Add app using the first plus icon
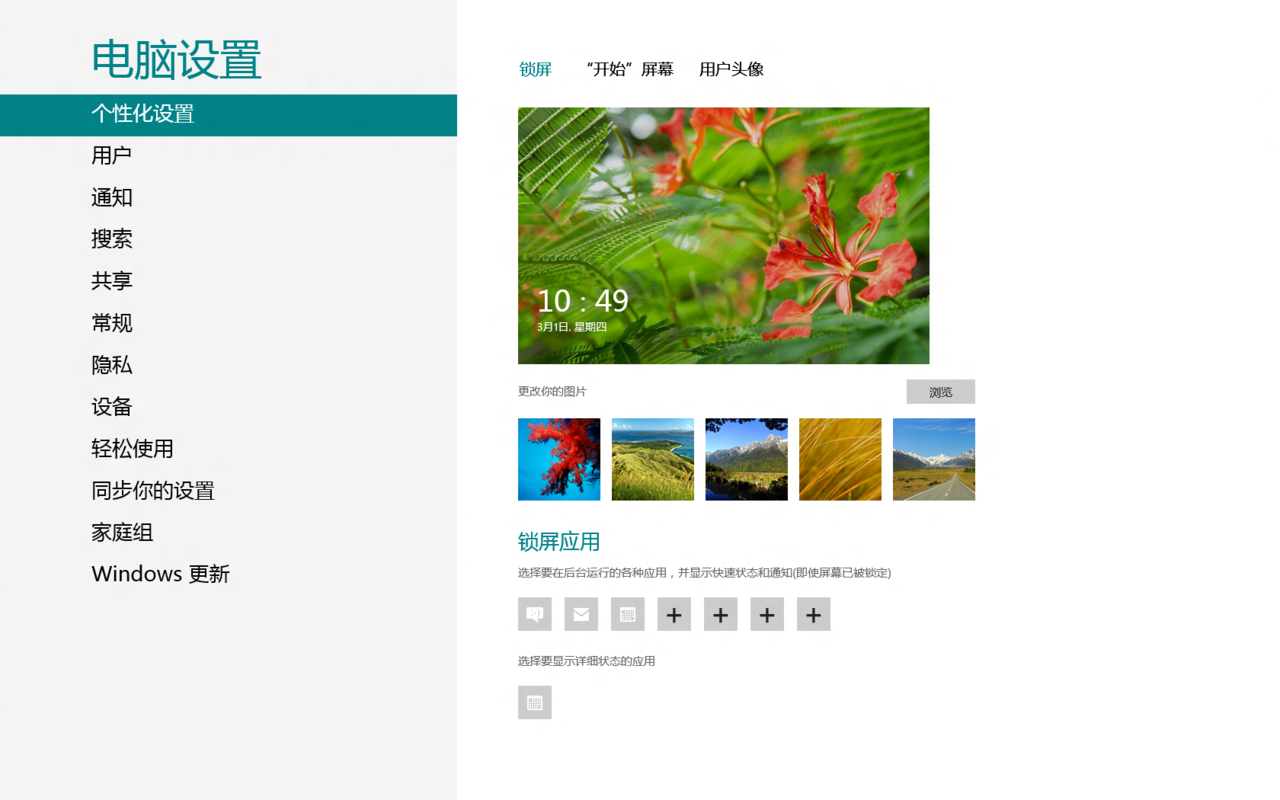The image size is (1280, 800). (x=674, y=614)
